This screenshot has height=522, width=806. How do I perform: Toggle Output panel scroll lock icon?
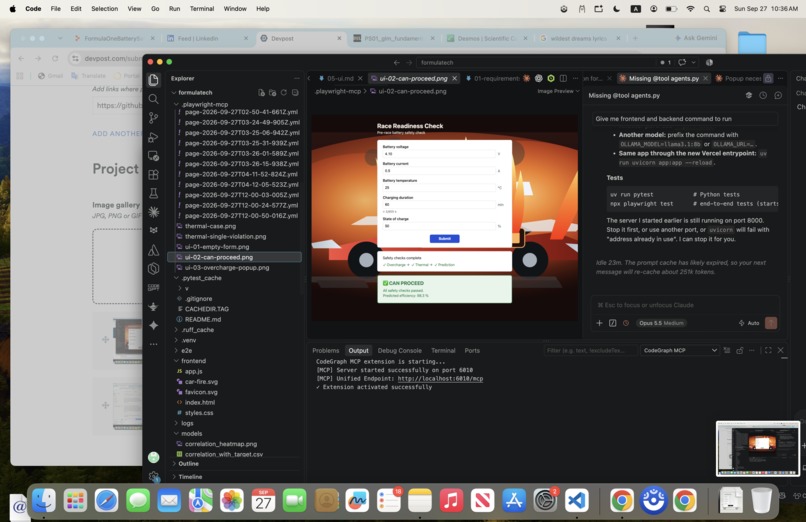click(740, 350)
